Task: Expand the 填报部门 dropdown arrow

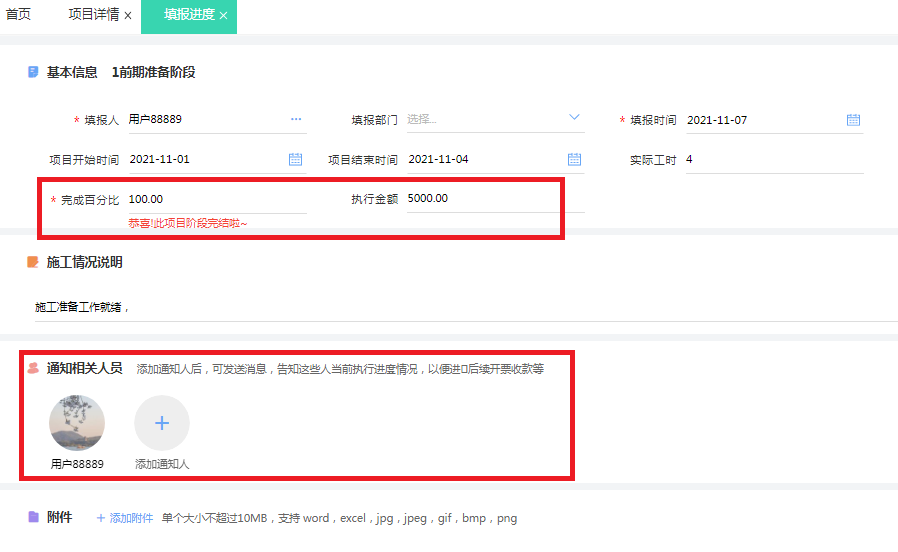Action: tap(574, 117)
